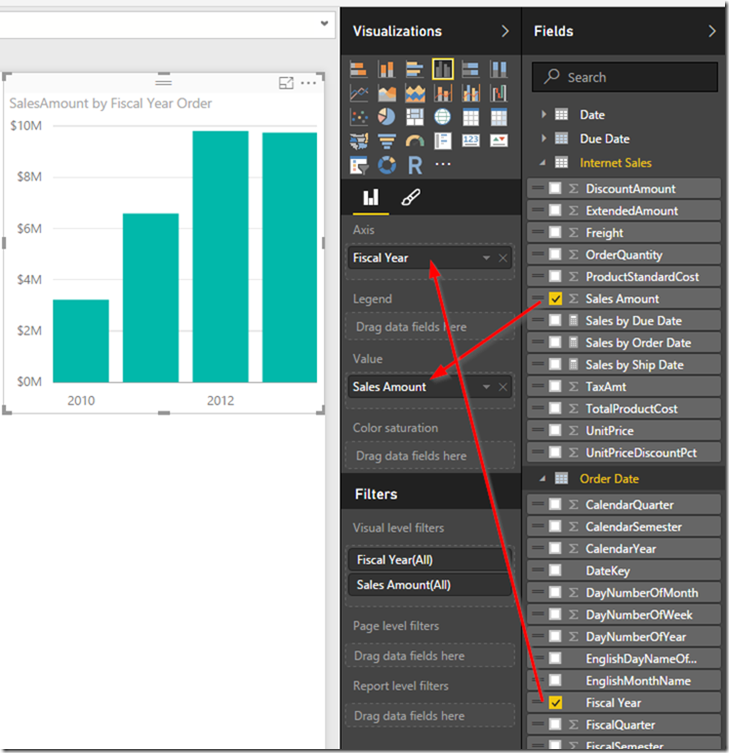Select the line chart visualization
The width and height of the screenshot is (729, 753).
point(359,93)
